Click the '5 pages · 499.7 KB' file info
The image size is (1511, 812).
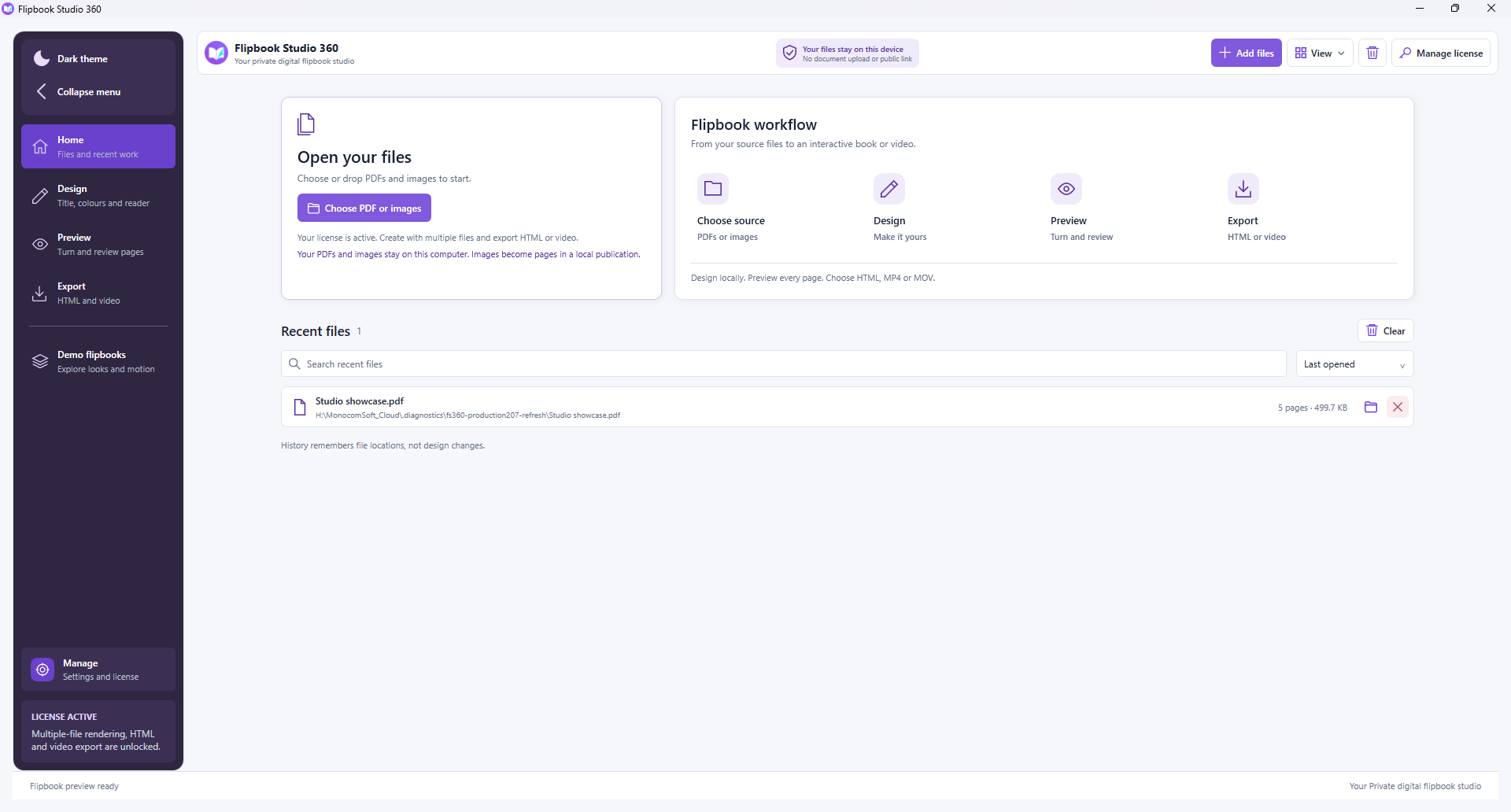(1313, 408)
